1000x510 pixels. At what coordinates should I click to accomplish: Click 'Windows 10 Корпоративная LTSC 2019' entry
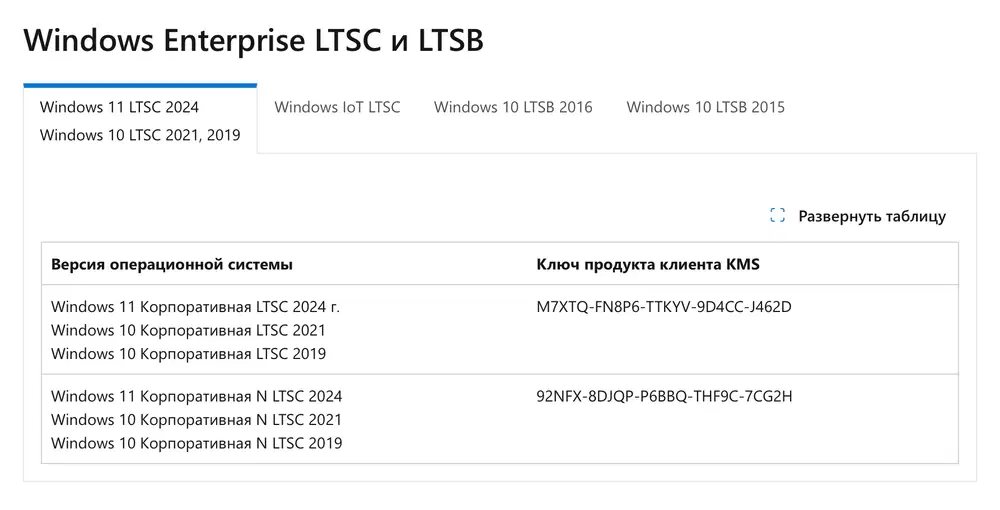188,353
